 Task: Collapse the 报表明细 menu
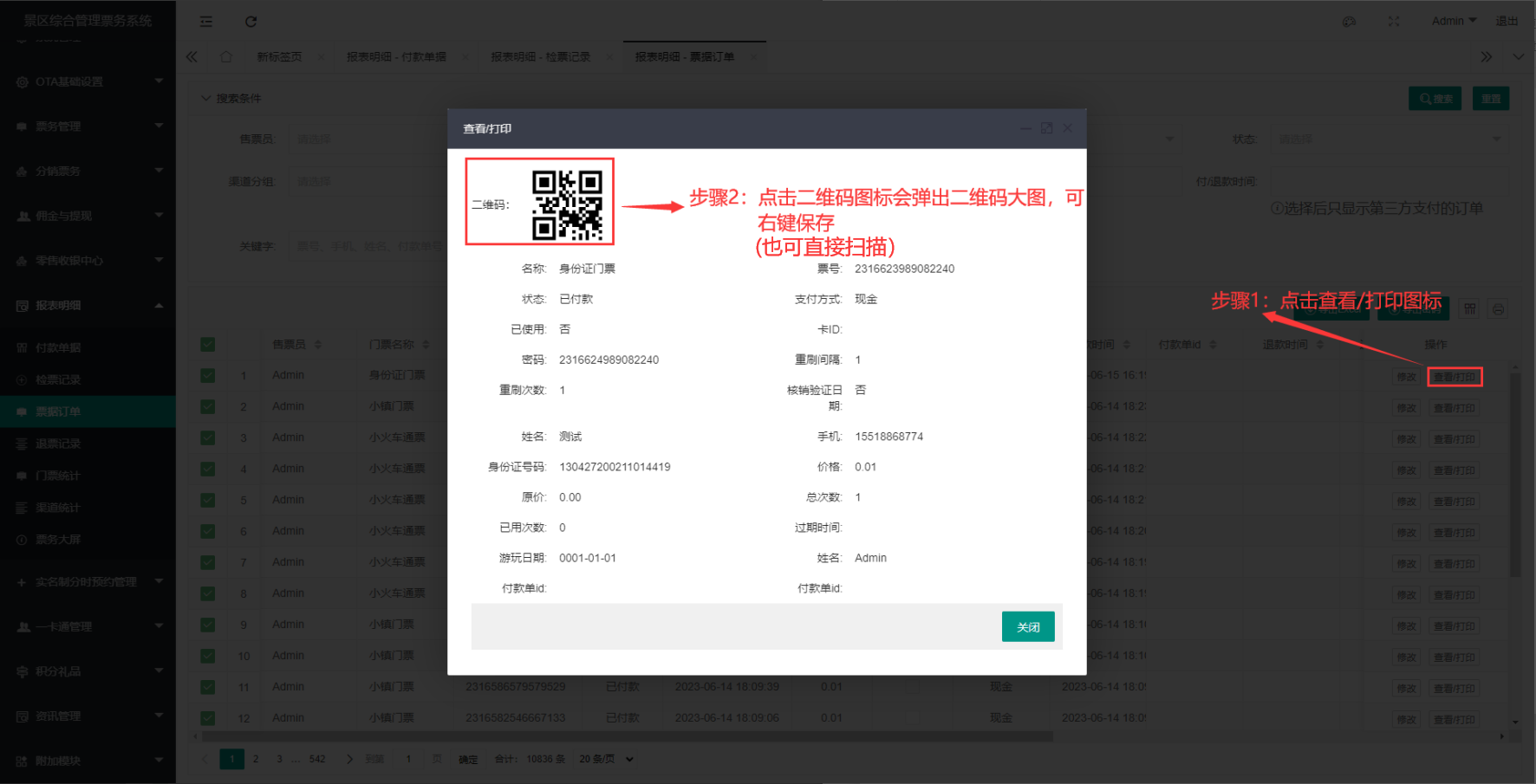[x=88, y=306]
